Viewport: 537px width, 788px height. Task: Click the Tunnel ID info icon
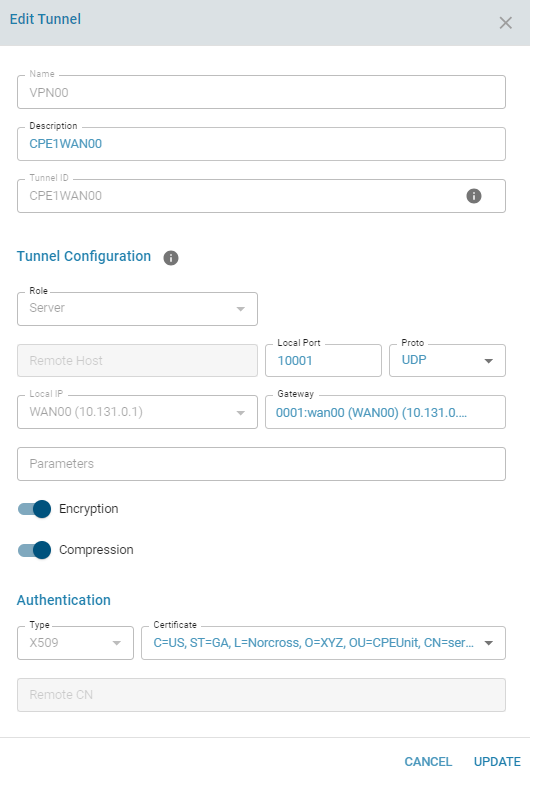[x=473, y=195]
